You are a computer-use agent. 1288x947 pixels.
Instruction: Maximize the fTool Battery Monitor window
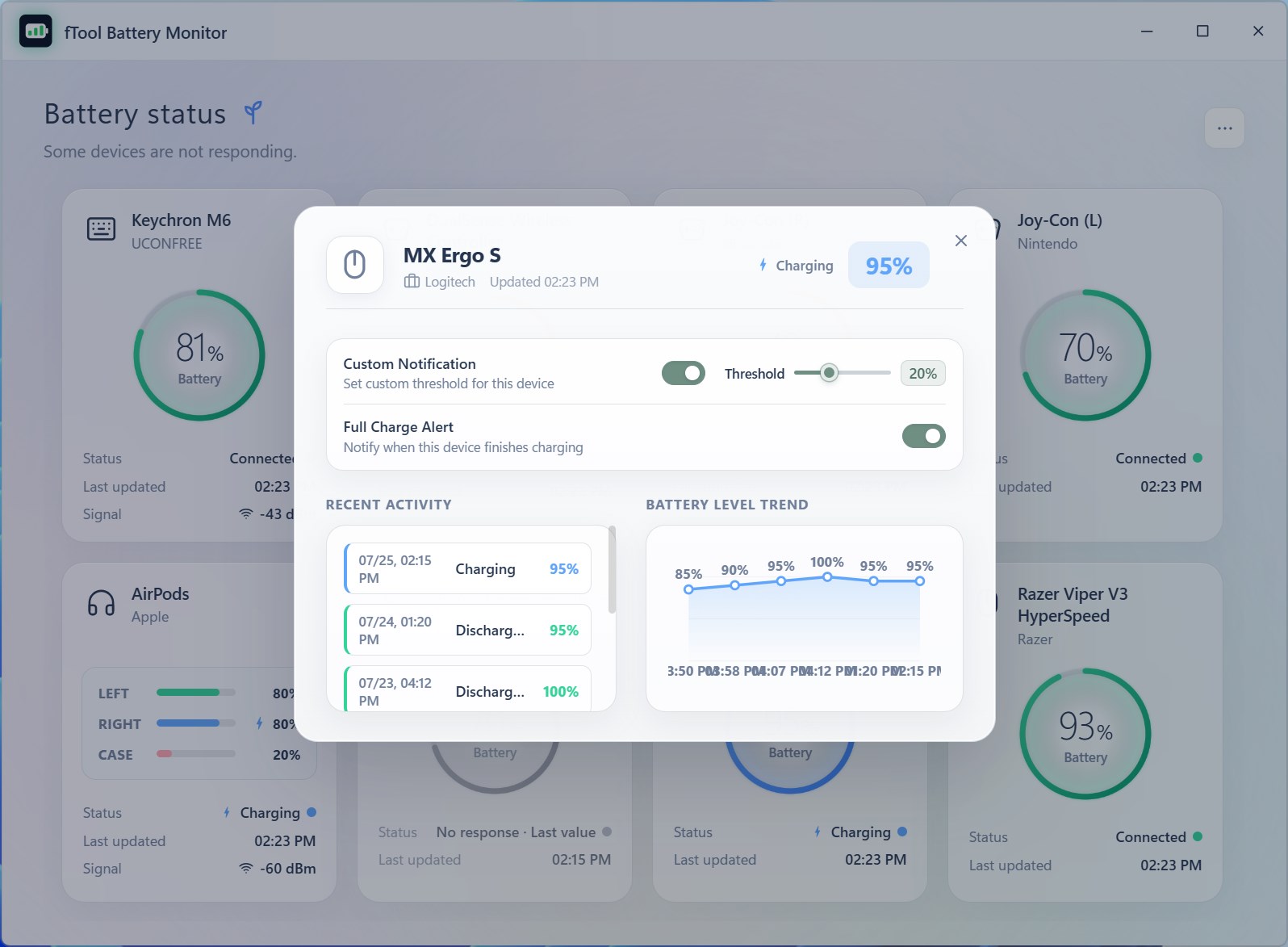click(1202, 31)
